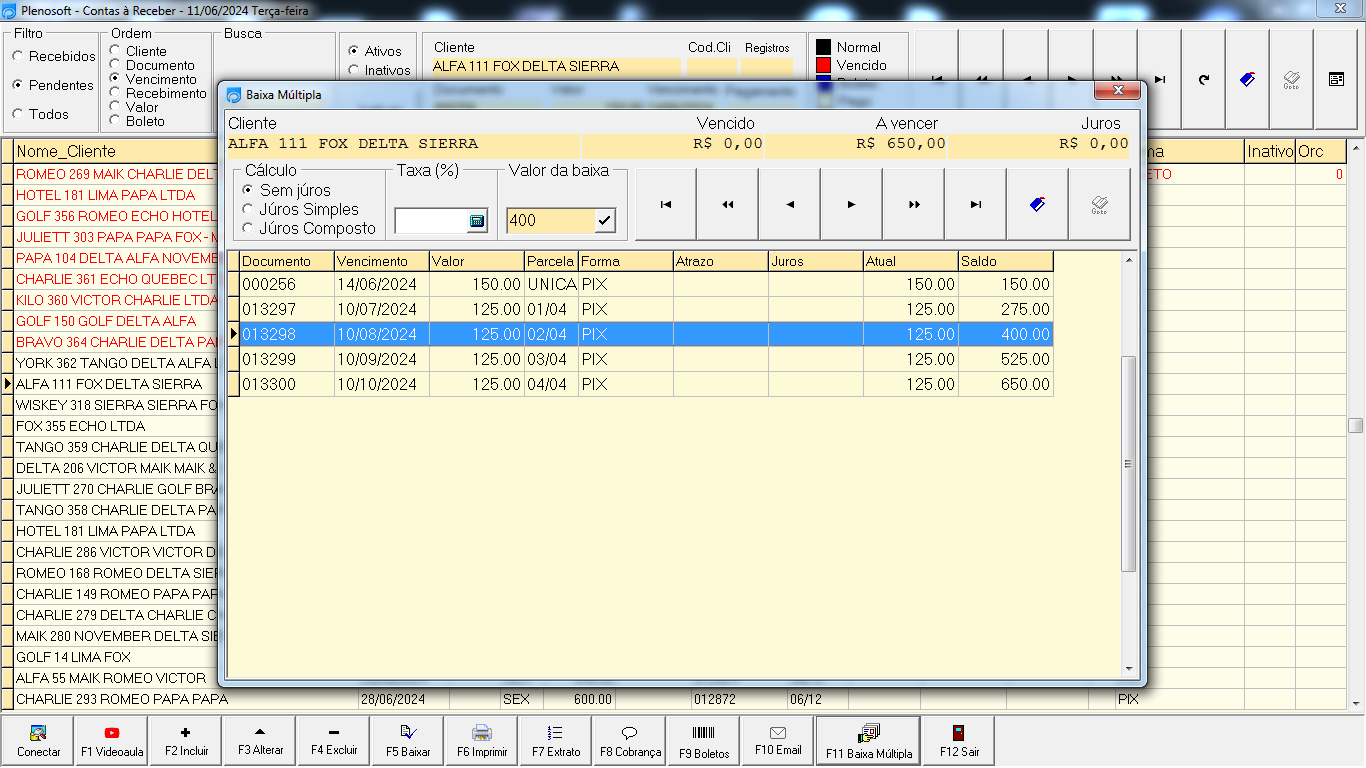Confirm Valor da baixa with checkmark button
The width and height of the screenshot is (1366, 768).
[x=605, y=221]
